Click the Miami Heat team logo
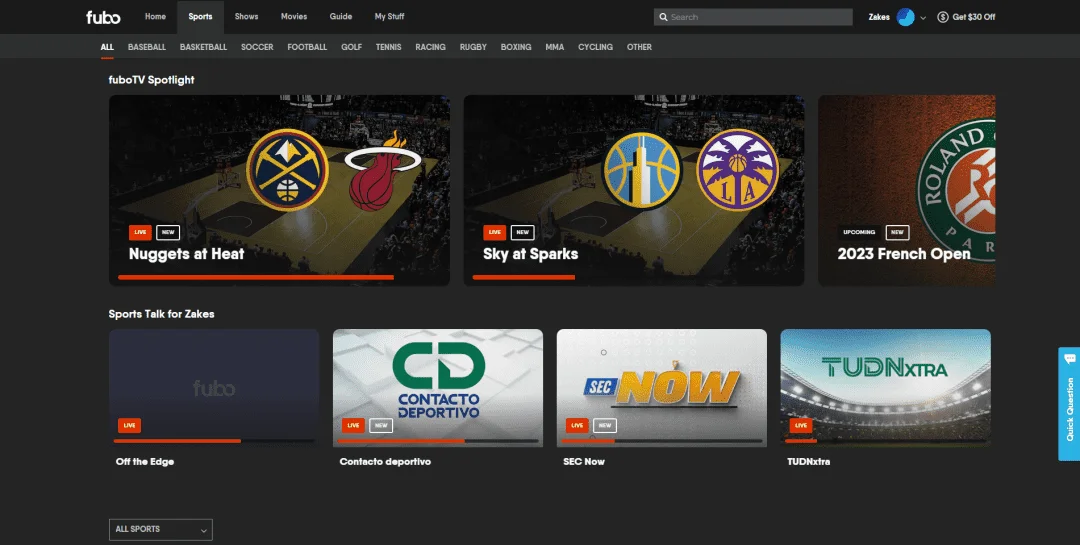Image resolution: width=1080 pixels, height=545 pixels. pyautogui.click(x=382, y=171)
